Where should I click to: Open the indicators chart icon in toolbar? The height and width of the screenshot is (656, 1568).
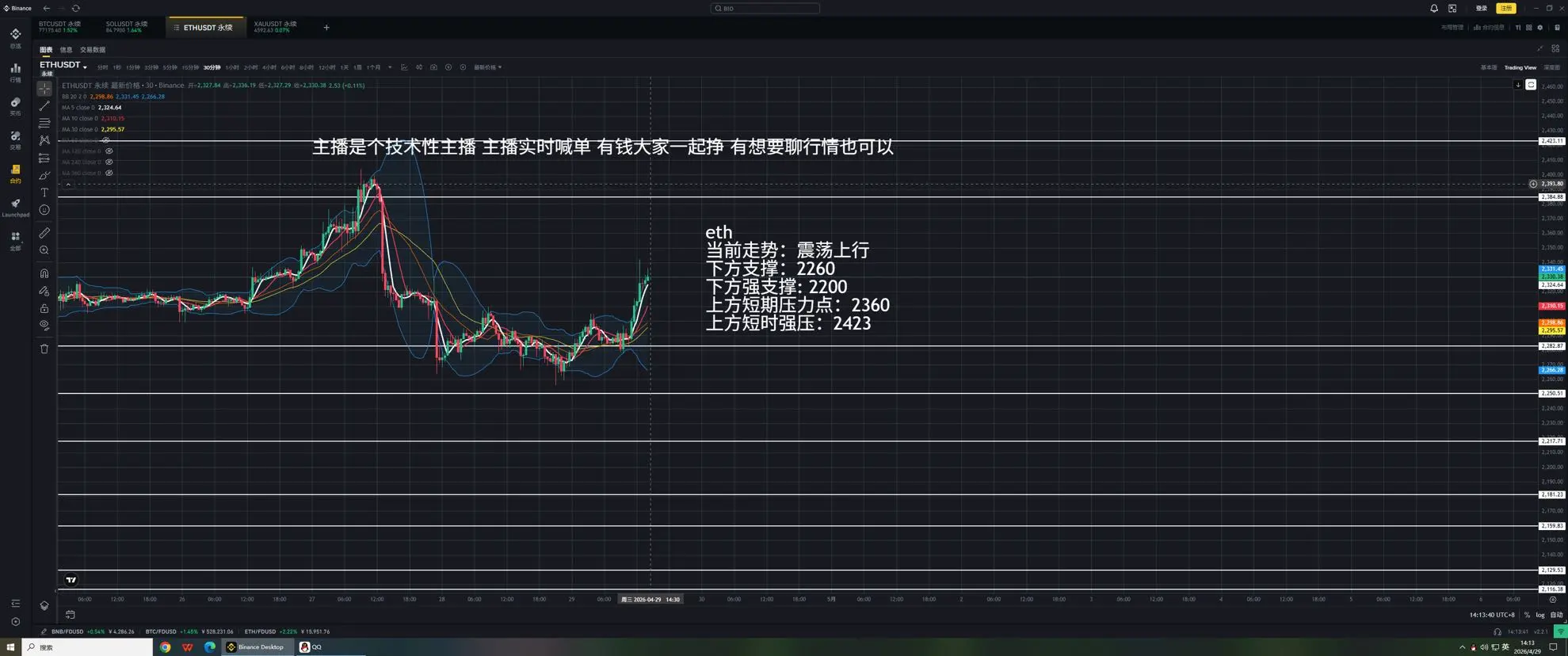pos(404,67)
